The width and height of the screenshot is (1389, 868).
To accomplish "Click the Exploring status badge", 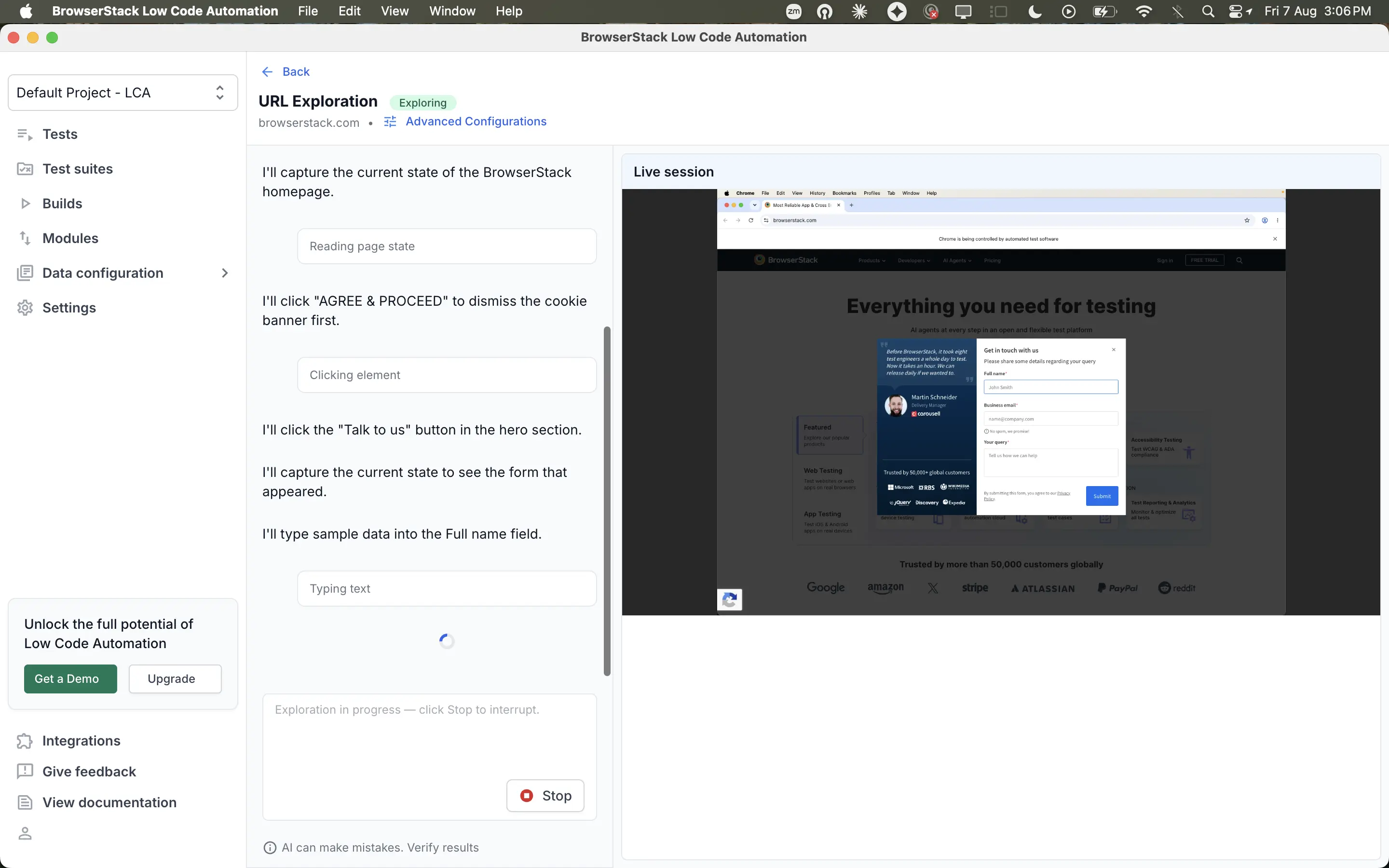I will (x=422, y=103).
